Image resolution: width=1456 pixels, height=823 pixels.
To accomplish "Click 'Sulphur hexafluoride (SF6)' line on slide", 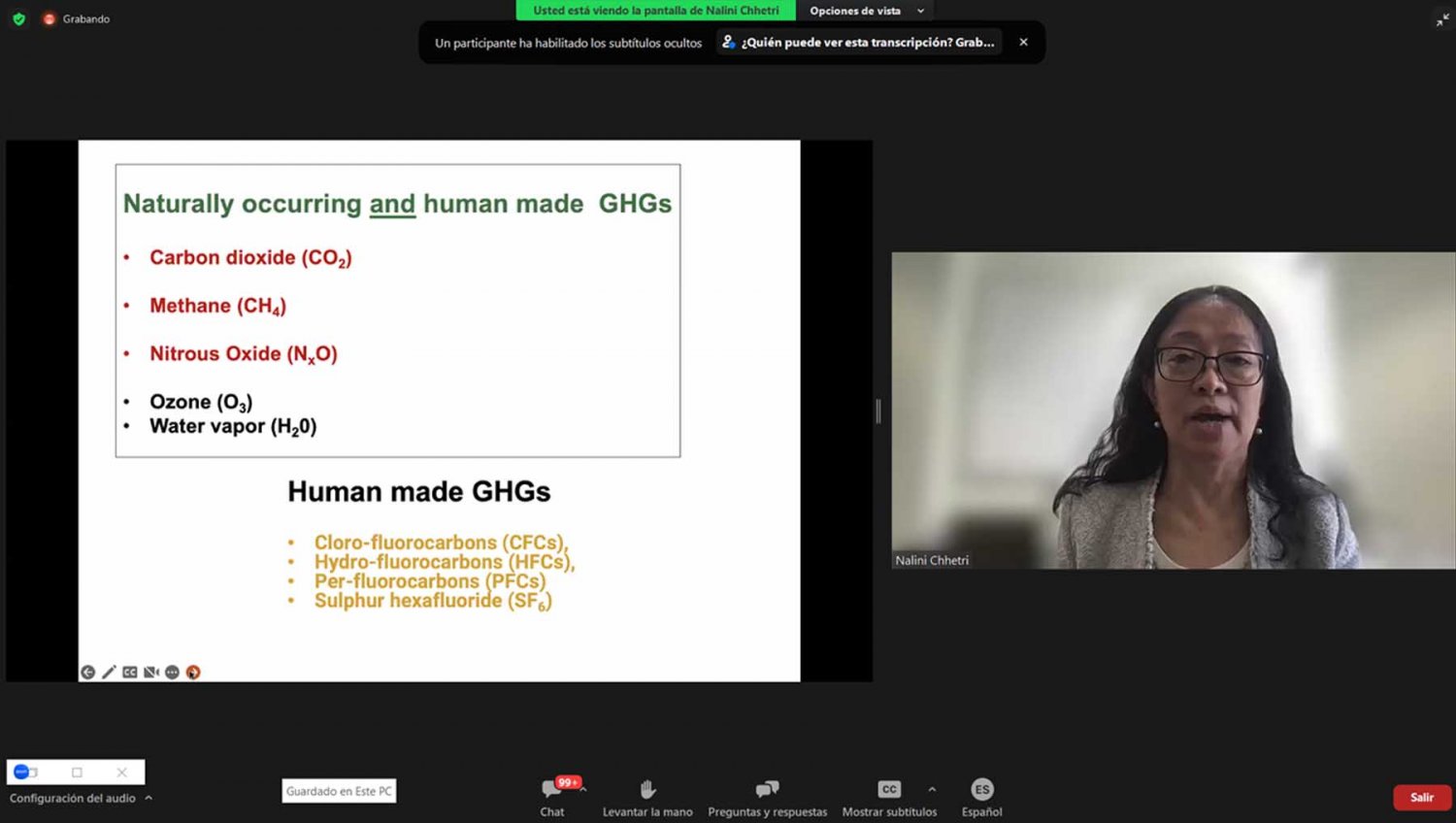I will pos(433,601).
